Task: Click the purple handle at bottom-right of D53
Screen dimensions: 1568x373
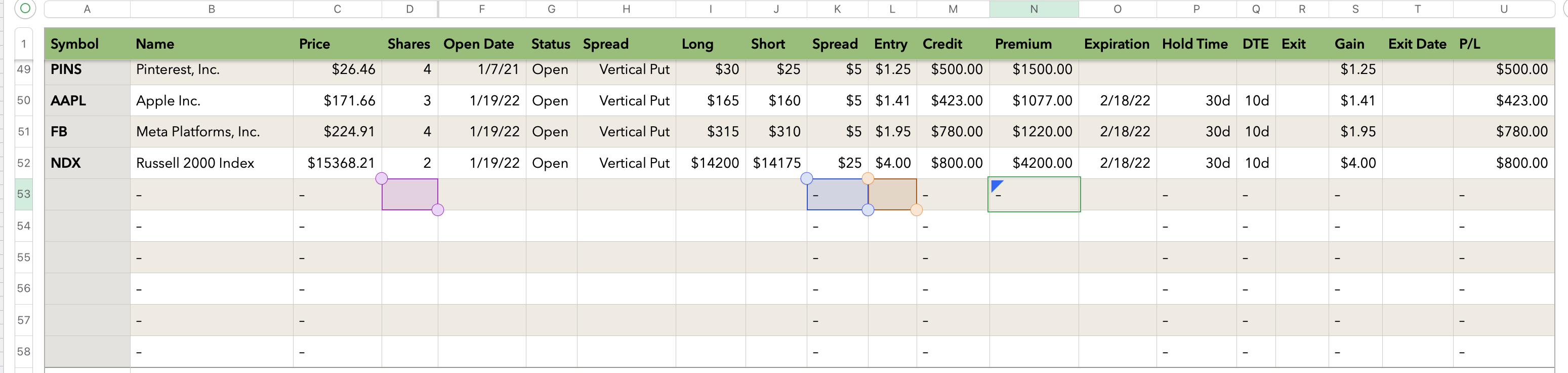Action: pyautogui.click(x=437, y=210)
